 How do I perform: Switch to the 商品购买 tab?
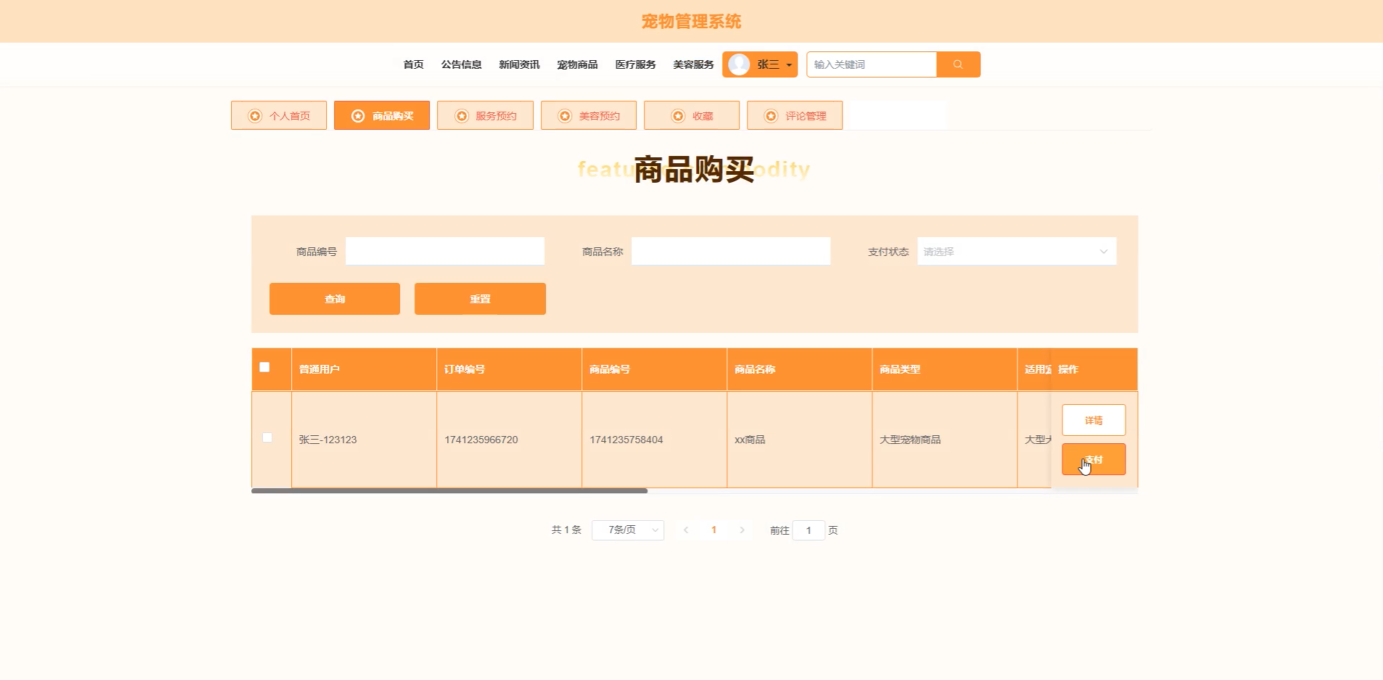pyautogui.click(x=382, y=115)
